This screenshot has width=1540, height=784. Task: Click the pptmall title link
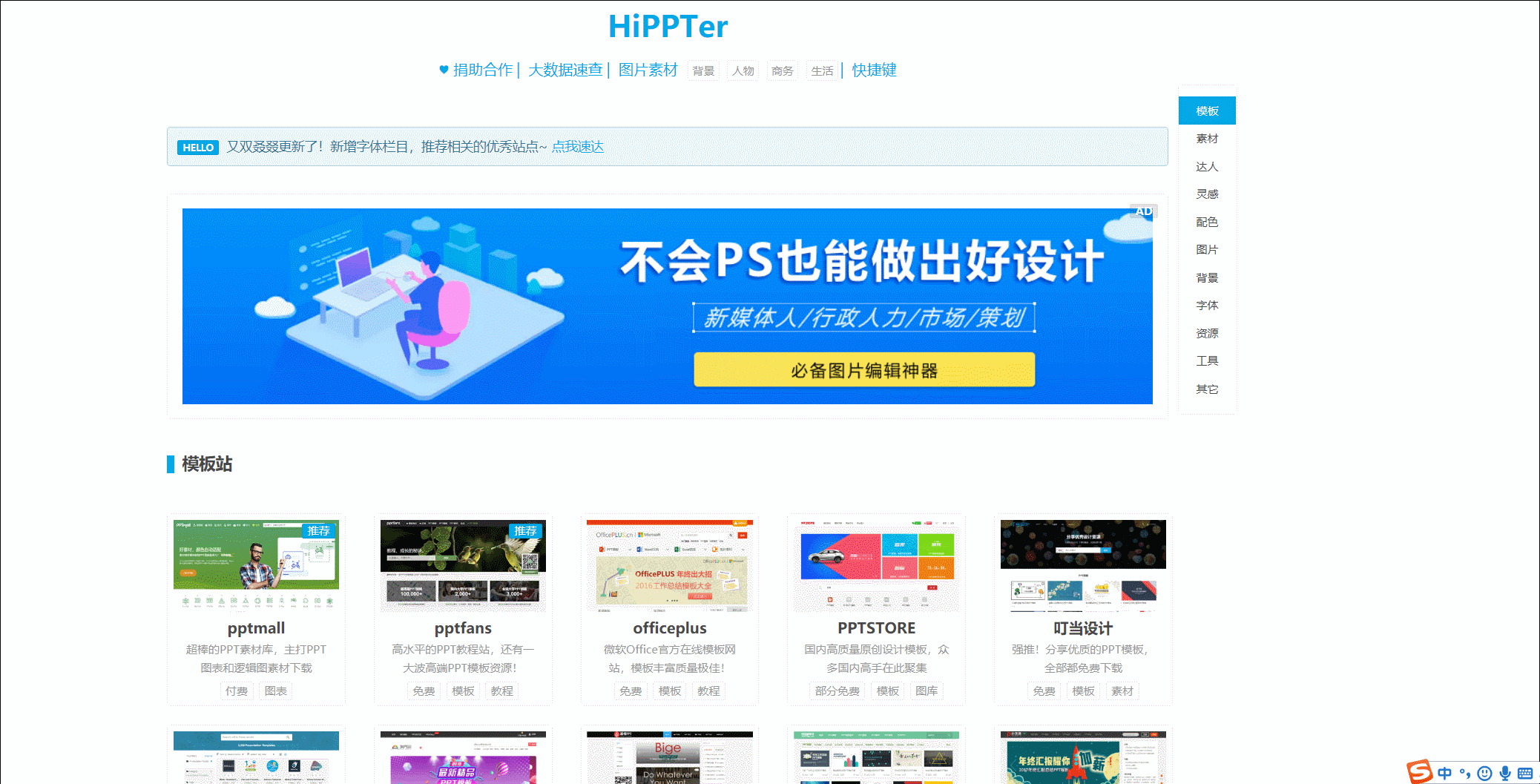(x=256, y=628)
